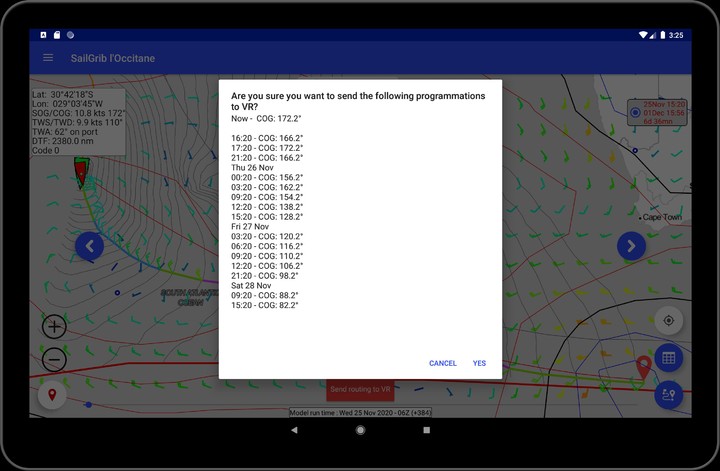Click the DTF 2380.0 nm readout

(62, 141)
